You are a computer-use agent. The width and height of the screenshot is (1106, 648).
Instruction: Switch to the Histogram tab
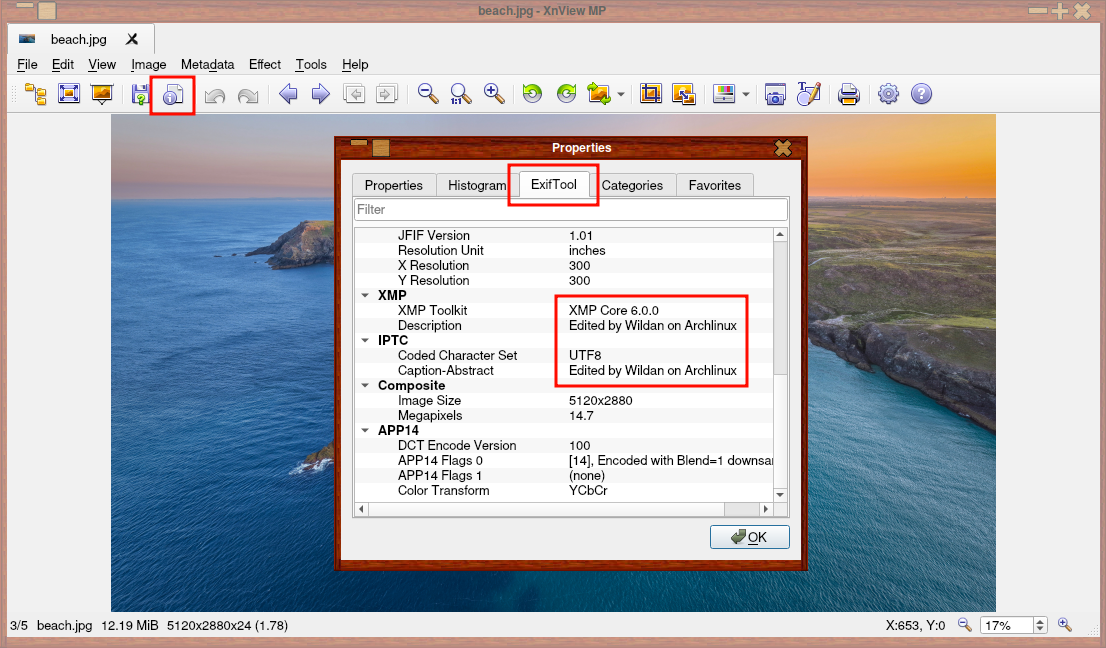(477, 185)
